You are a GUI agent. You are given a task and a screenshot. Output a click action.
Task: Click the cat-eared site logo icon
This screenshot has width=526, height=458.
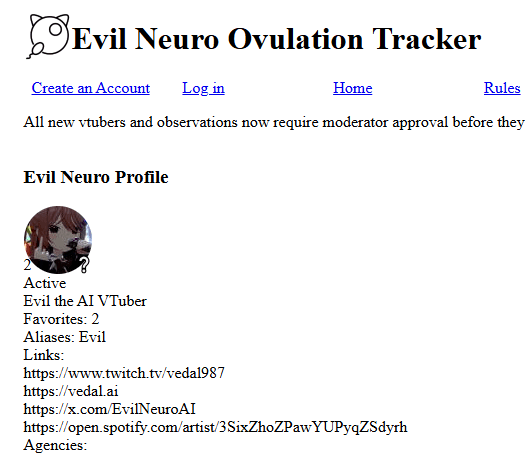[x=48, y=36]
